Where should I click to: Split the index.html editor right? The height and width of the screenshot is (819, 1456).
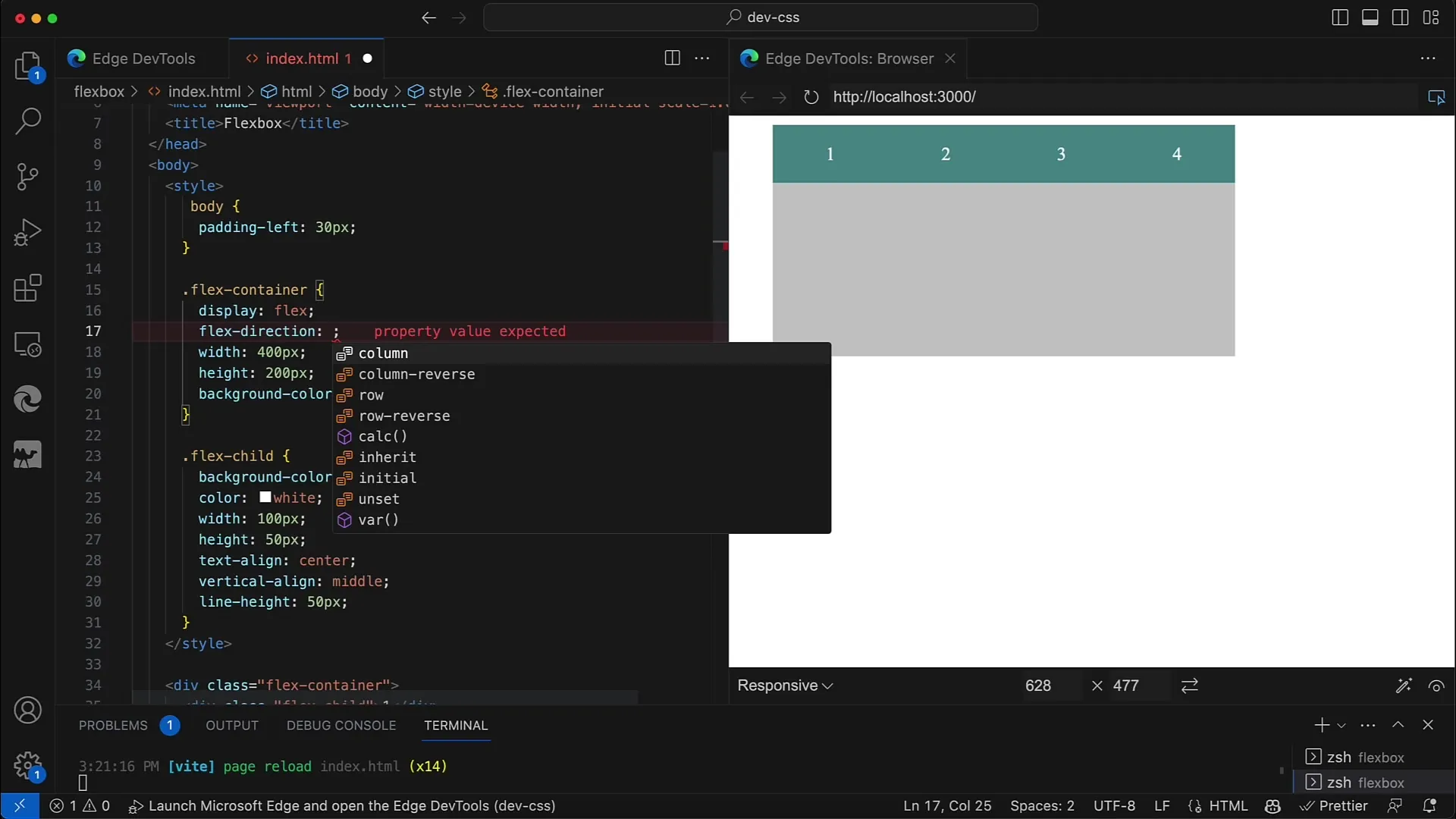[672, 58]
